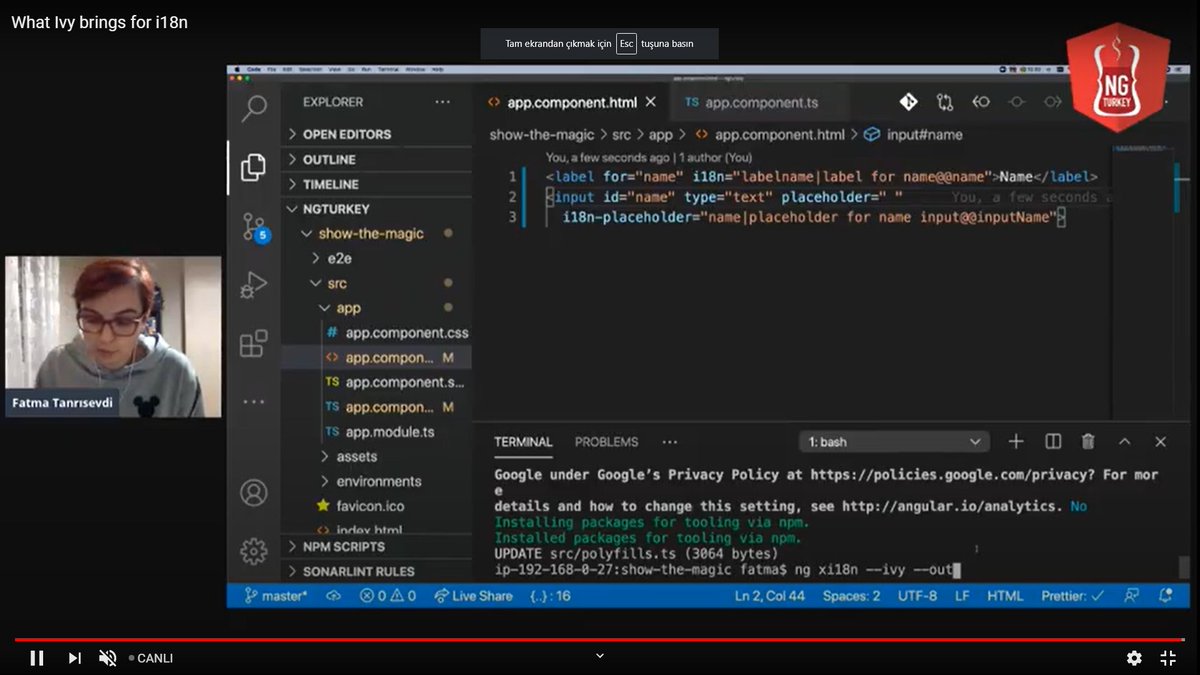Screen dimensions: 1200x675
Task: Open the 1: bash terminal selector dropdown
Action: [x=894, y=442]
